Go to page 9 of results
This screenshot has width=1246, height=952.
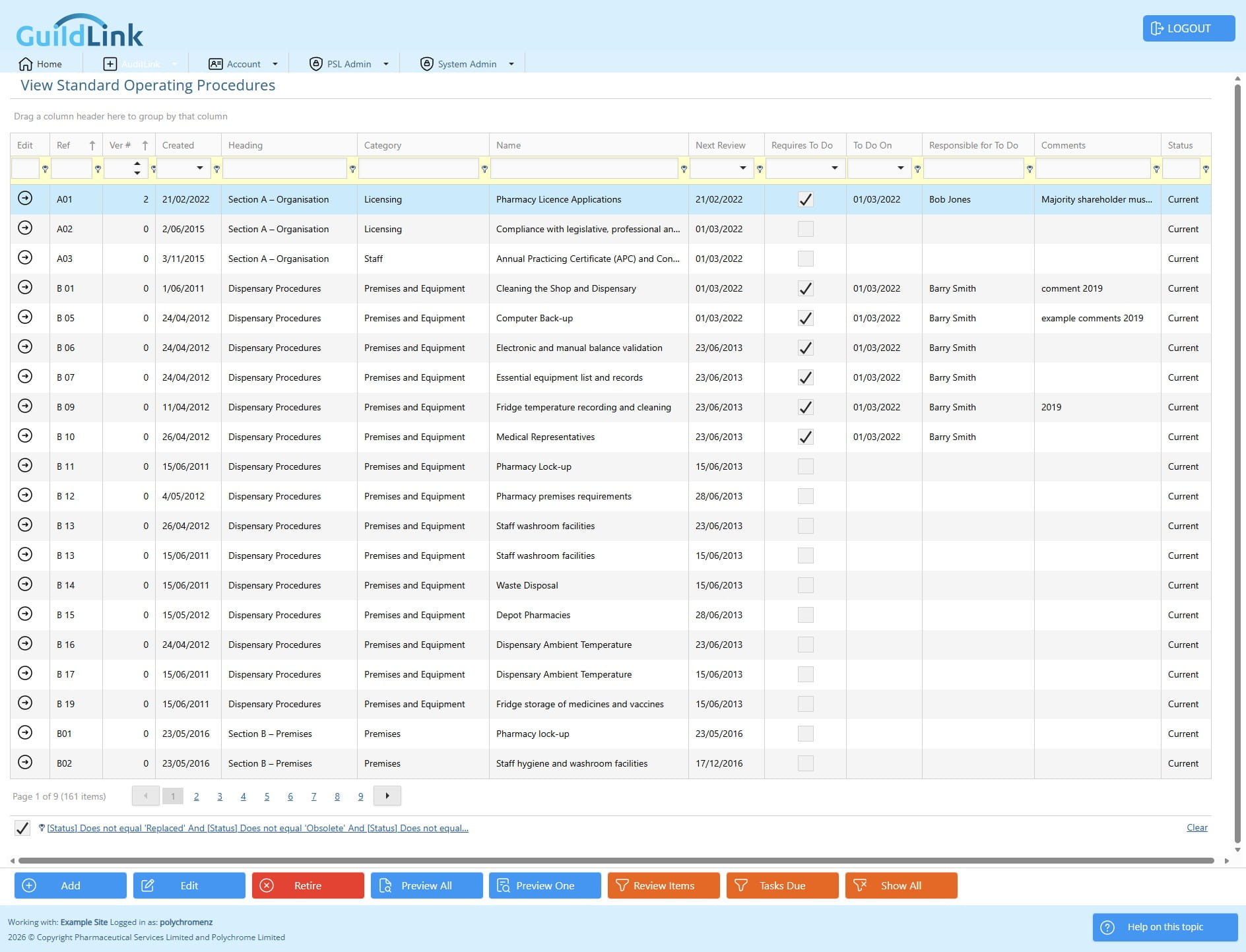point(360,796)
